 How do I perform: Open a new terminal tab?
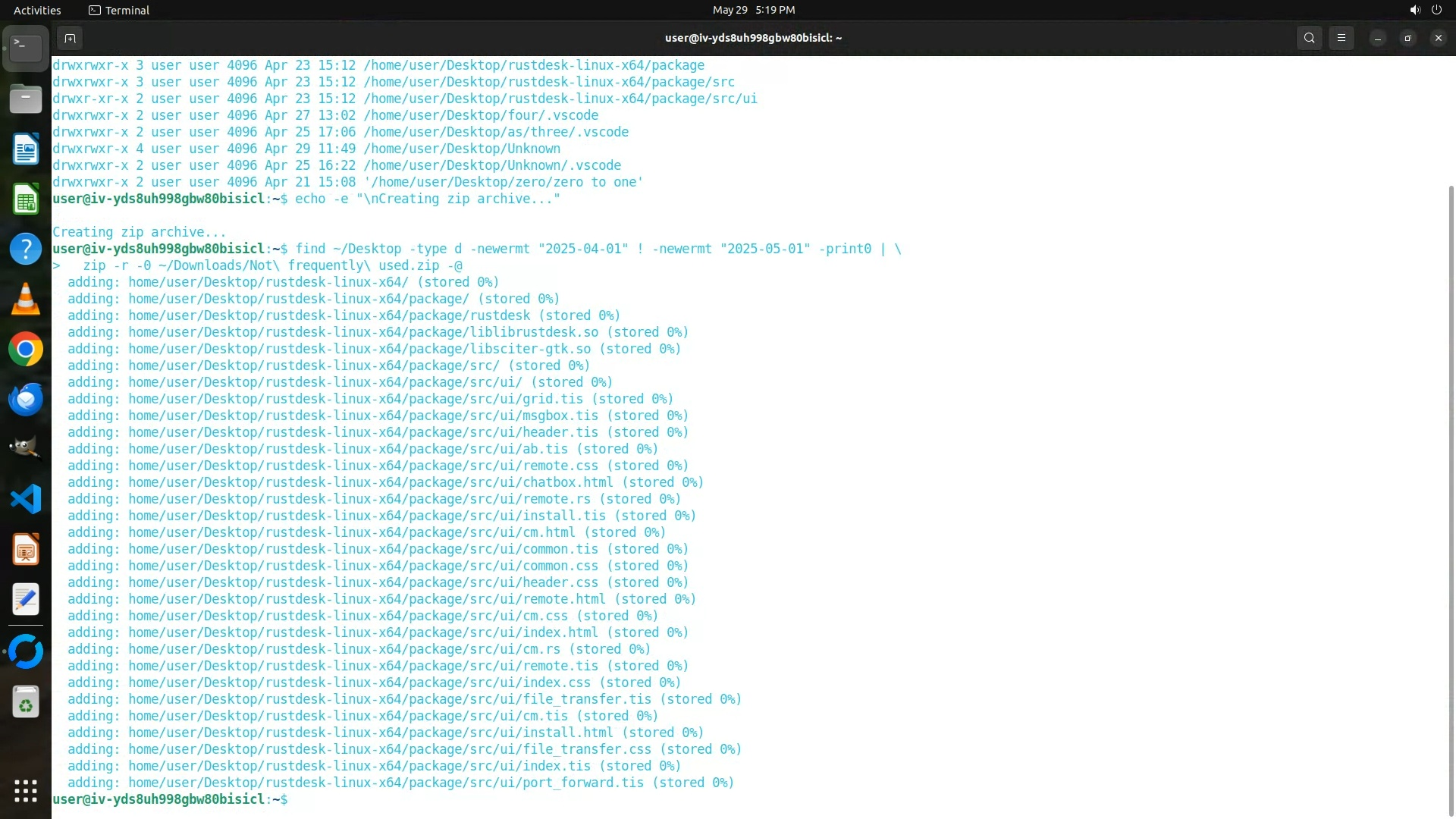70,38
